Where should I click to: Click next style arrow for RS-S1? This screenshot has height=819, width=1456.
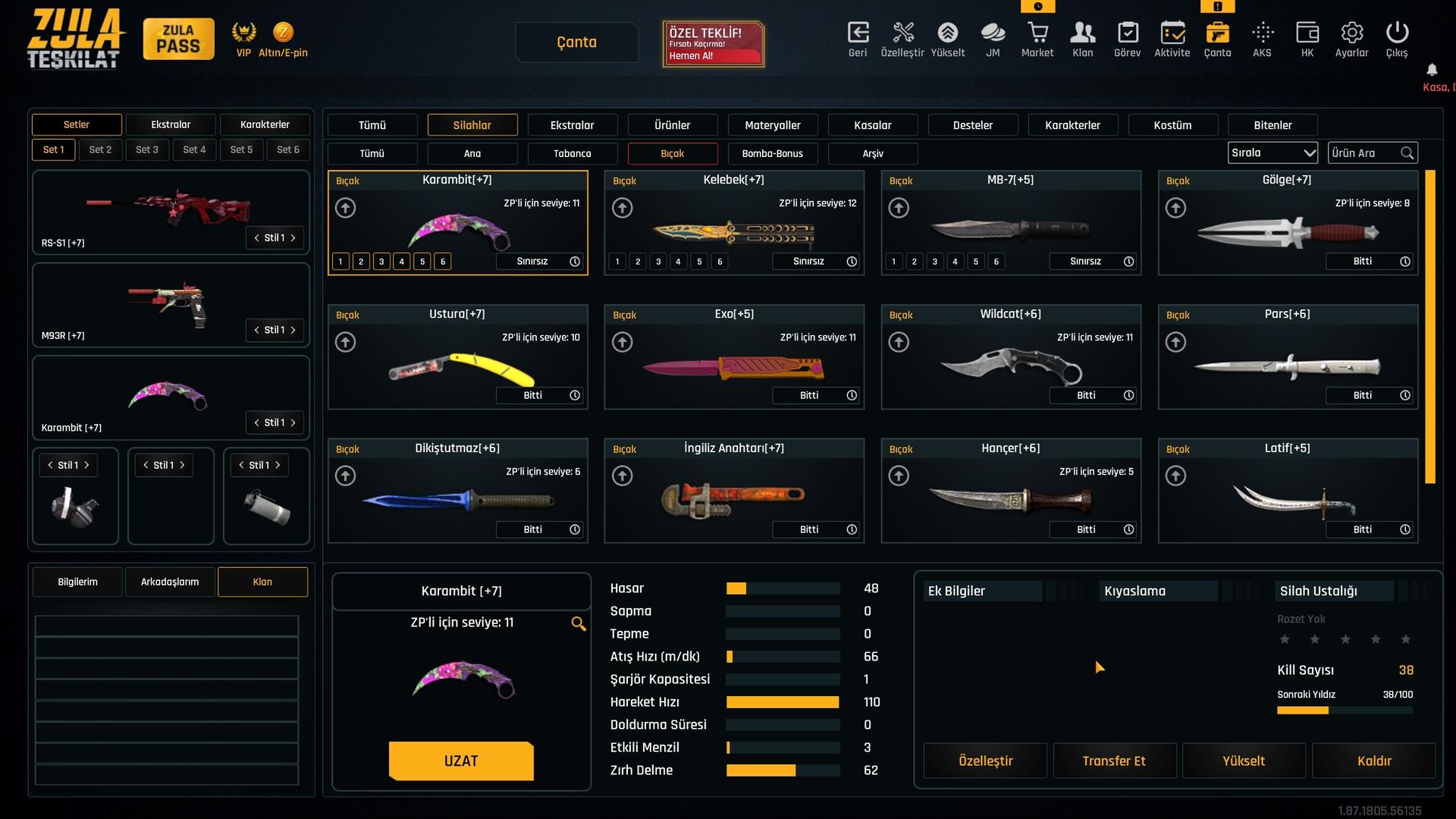click(293, 238)
